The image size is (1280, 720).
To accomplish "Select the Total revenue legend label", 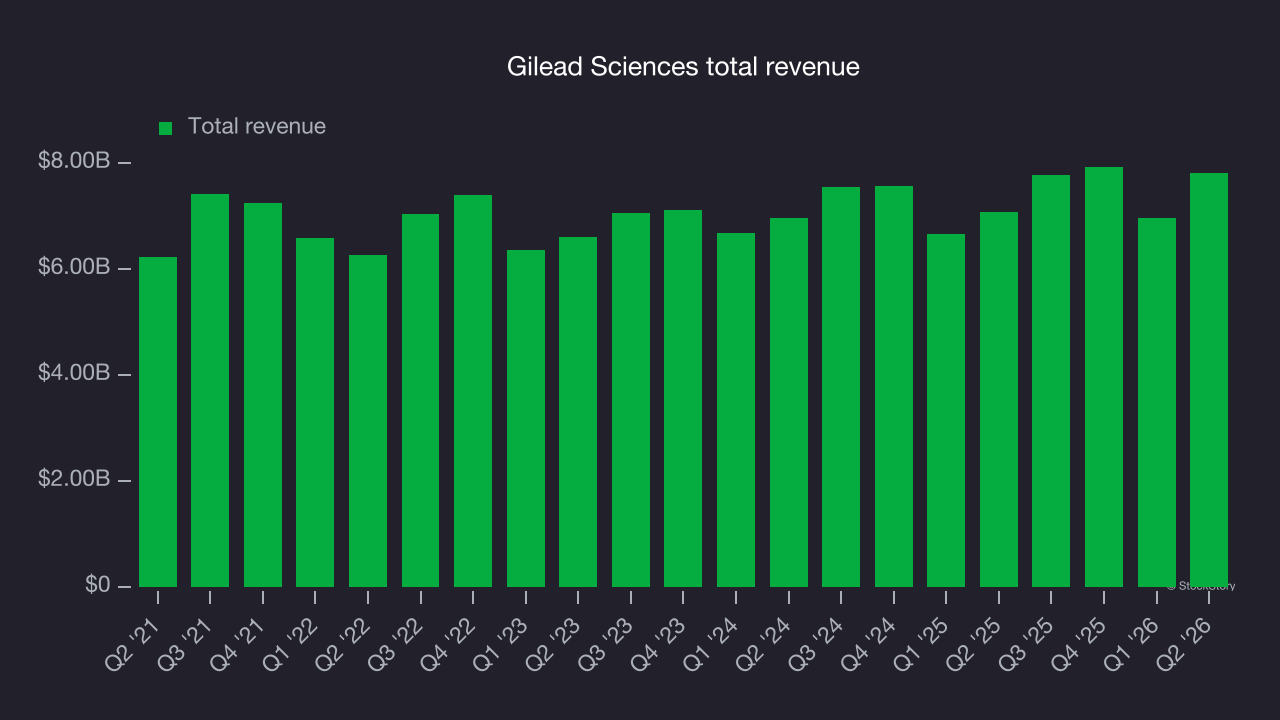I will point(257,126).
